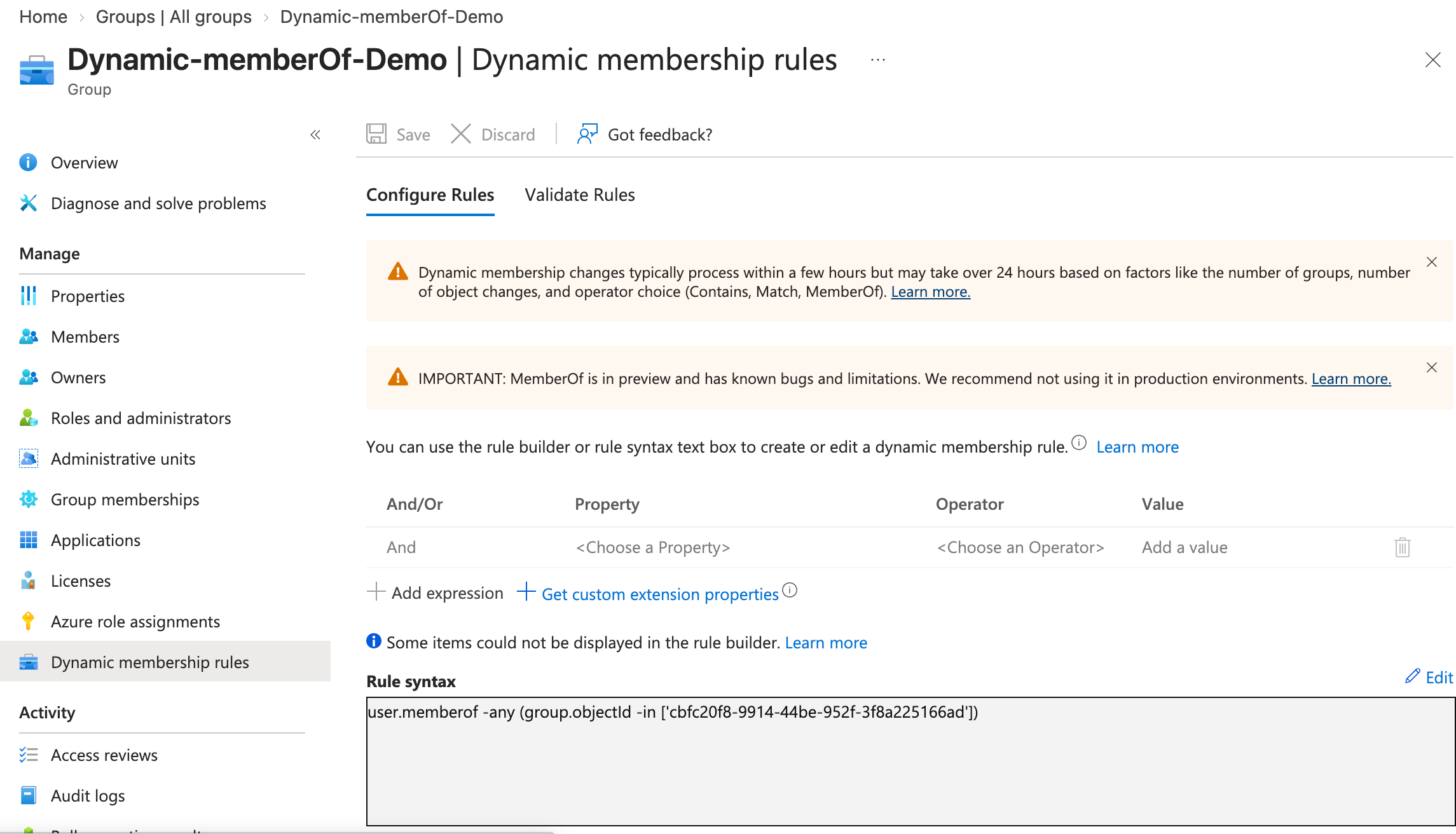Click the Applications grid icon
Screen dimensions: 1456x834
28,540
